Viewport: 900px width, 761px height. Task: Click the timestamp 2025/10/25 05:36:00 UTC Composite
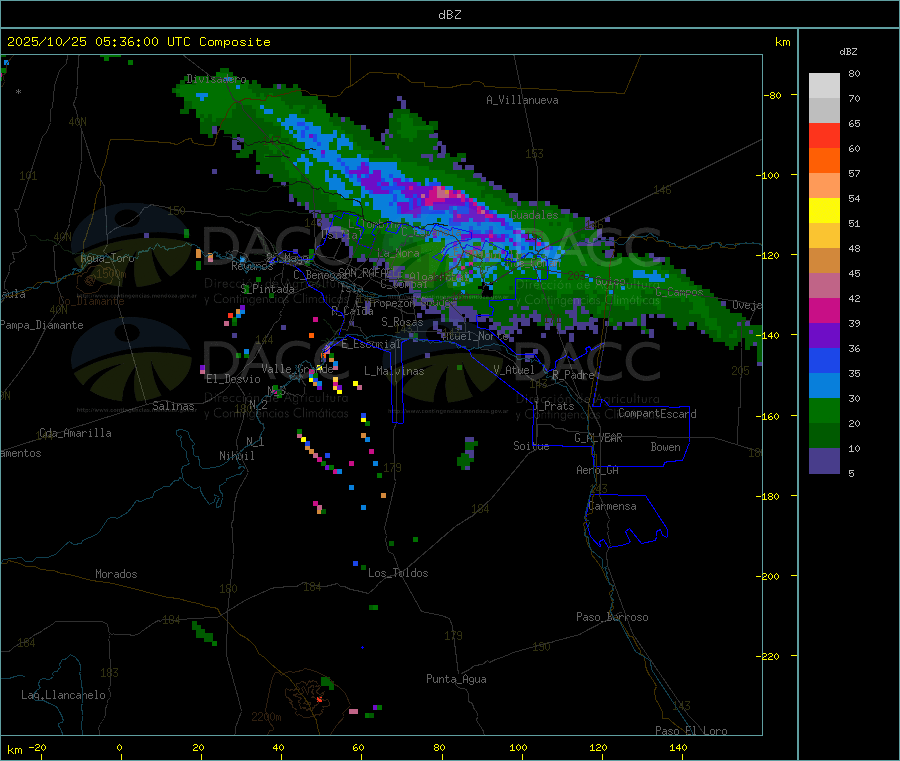[x=139, y=42]
